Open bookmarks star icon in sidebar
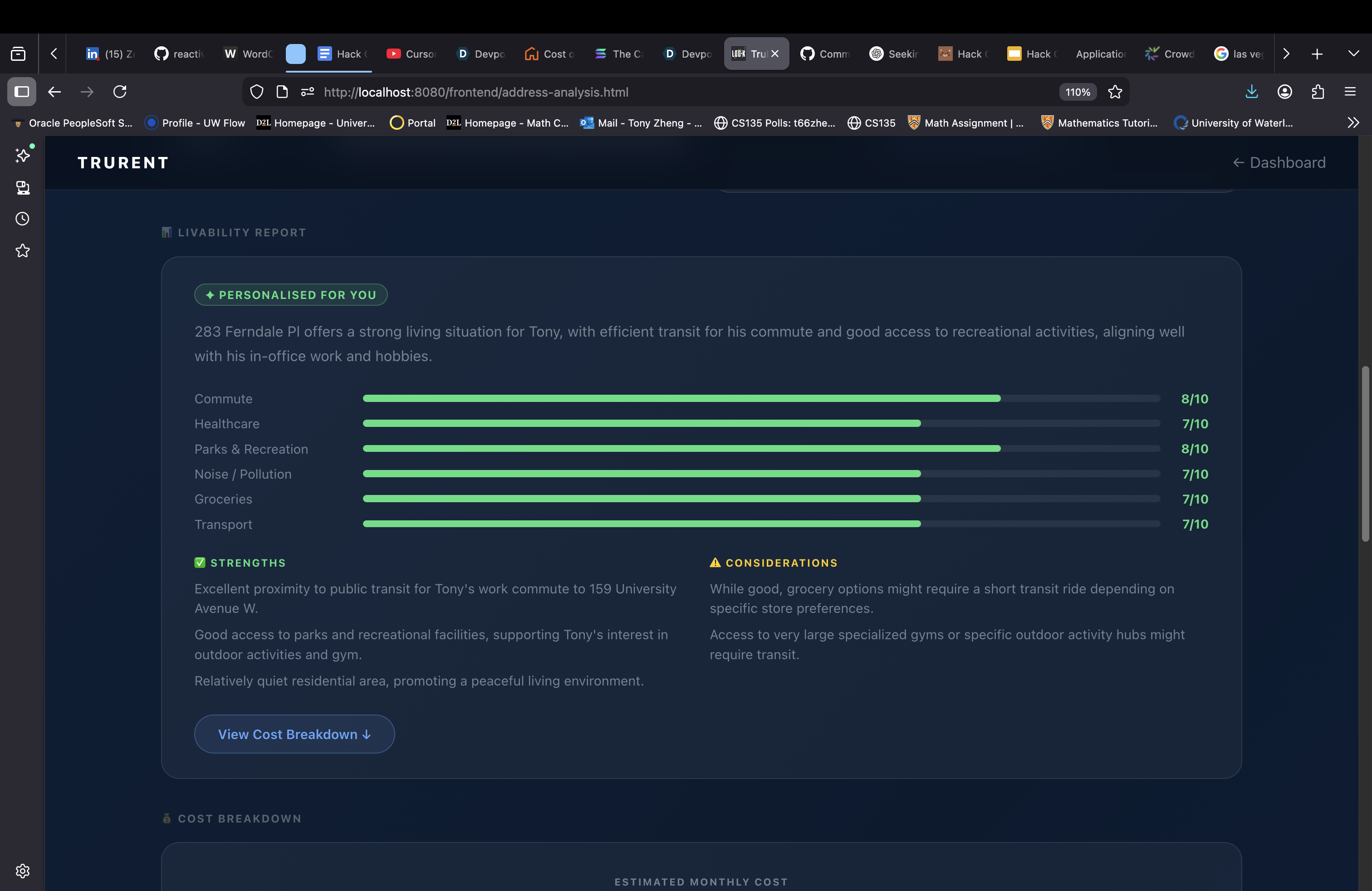 click(x=23, y=251)
